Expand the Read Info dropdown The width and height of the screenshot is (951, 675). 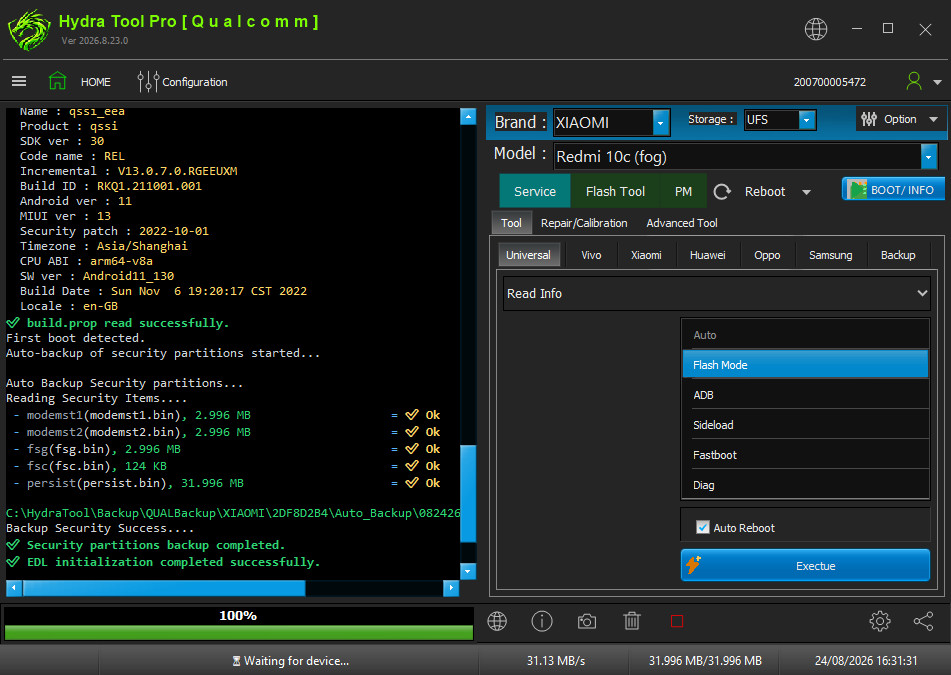coord(717,294)
